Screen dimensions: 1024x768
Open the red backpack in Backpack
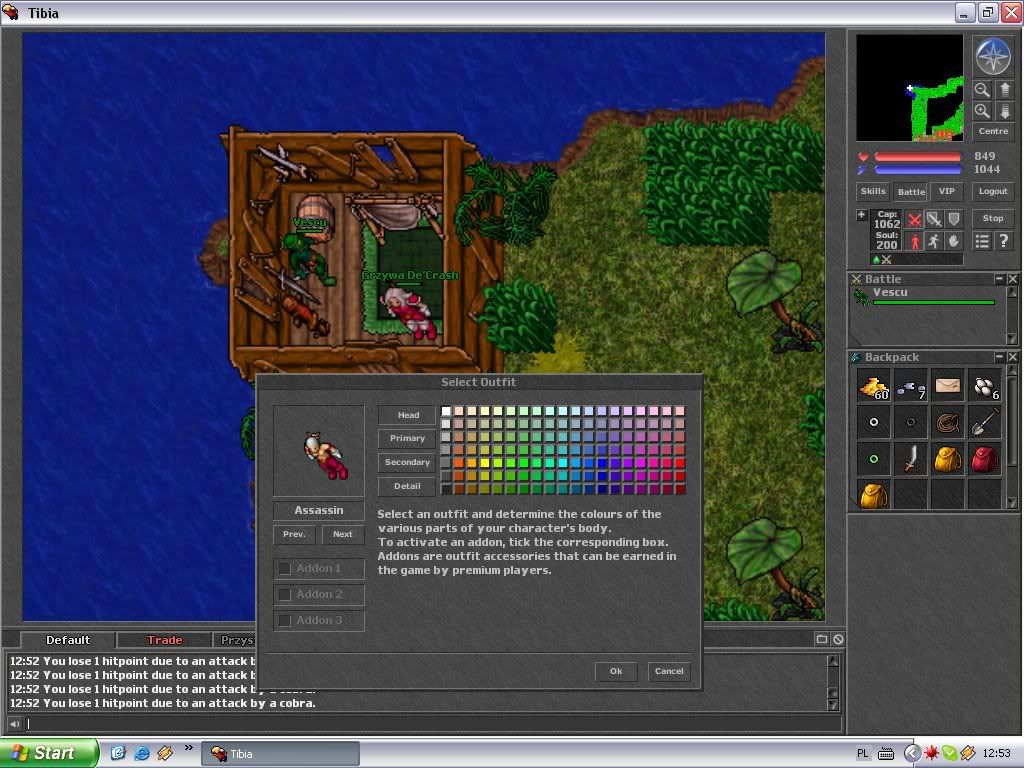[x=985, y=460]
